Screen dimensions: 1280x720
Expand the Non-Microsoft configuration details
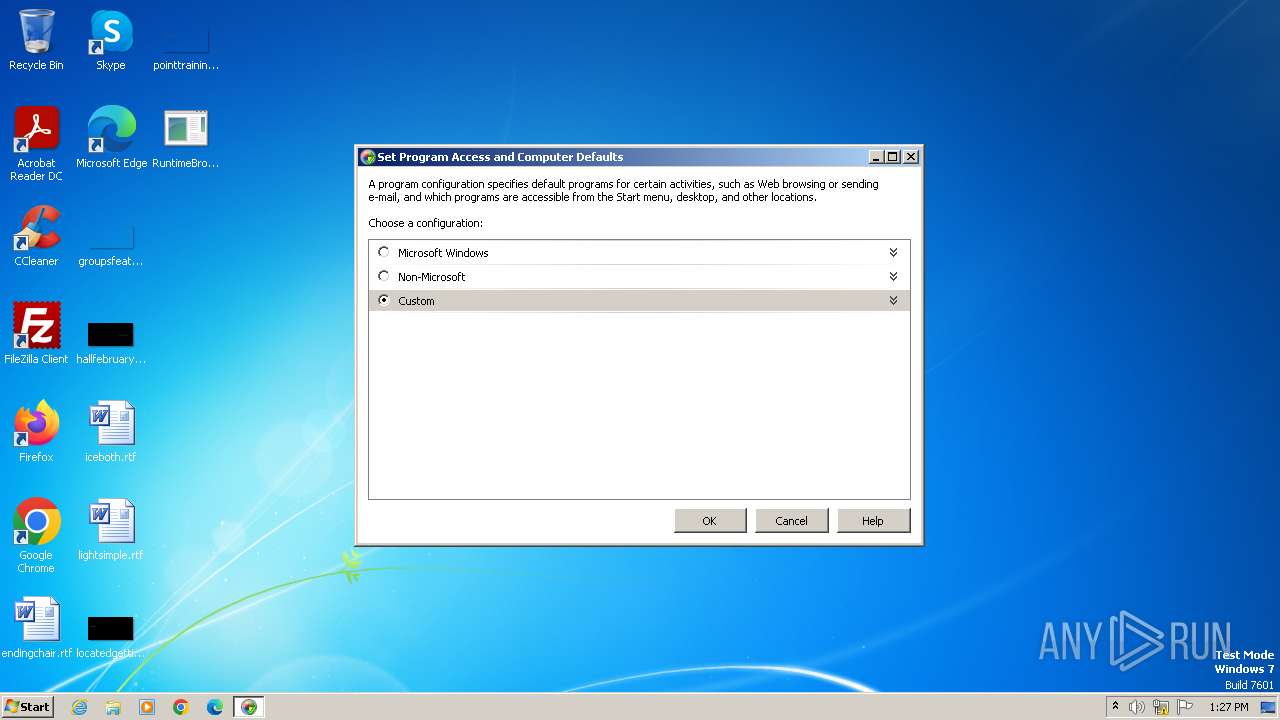click(893, 277)
